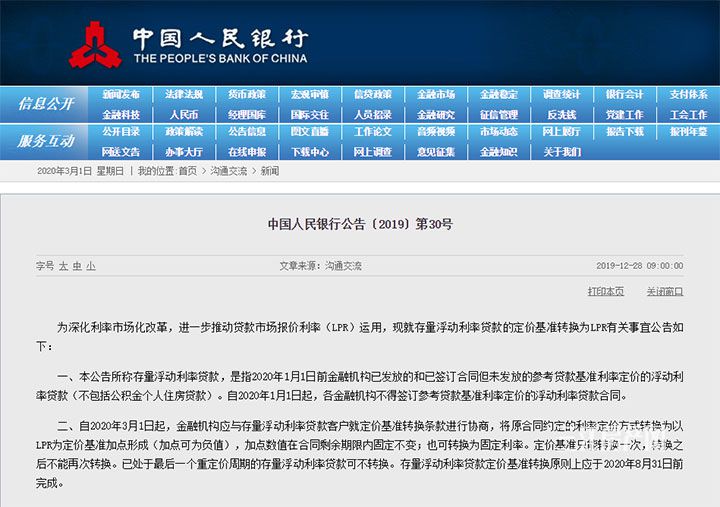The height and width of the screenshot is (507, 720).
Task: Open the 工会工作 menu item
Action: tap(688, 114)
